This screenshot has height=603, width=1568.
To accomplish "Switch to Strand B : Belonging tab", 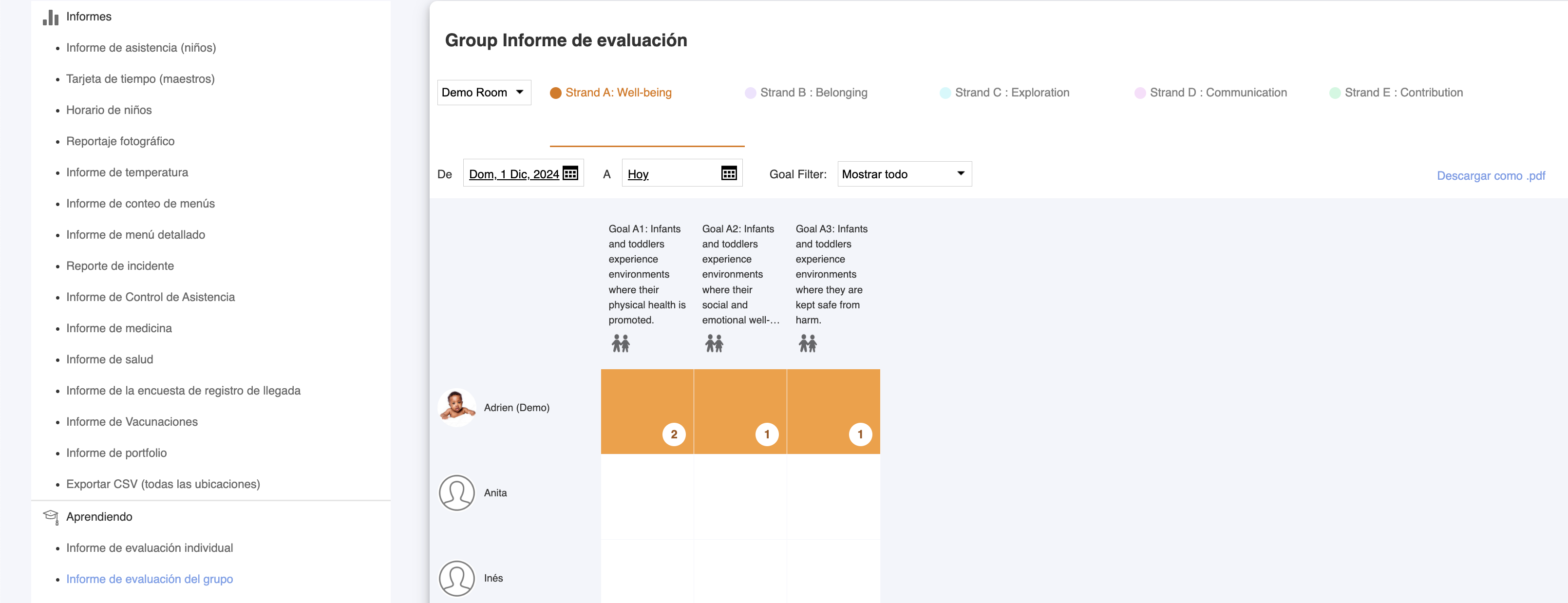I will coord(813,93).
